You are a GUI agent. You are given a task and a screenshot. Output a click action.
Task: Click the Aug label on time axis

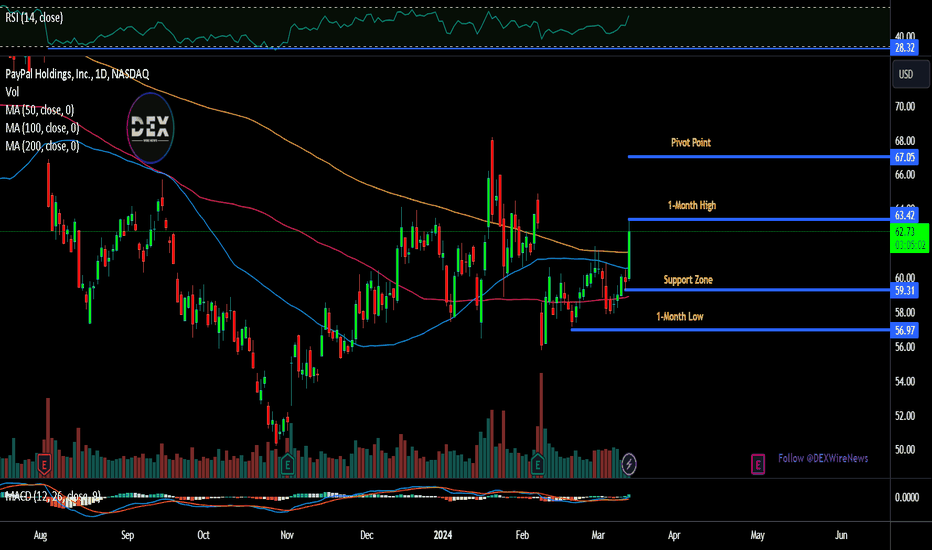point(40,535)
